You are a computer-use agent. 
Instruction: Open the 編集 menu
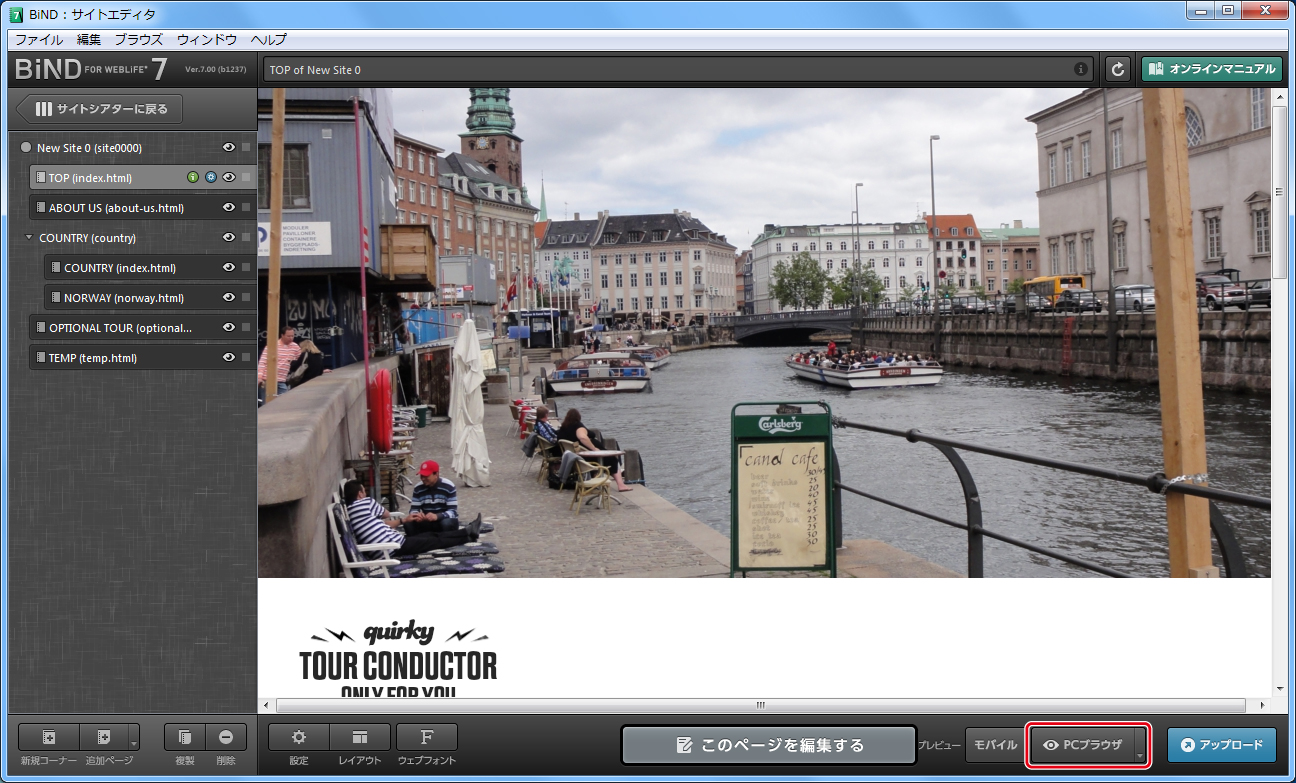[89, 40]
